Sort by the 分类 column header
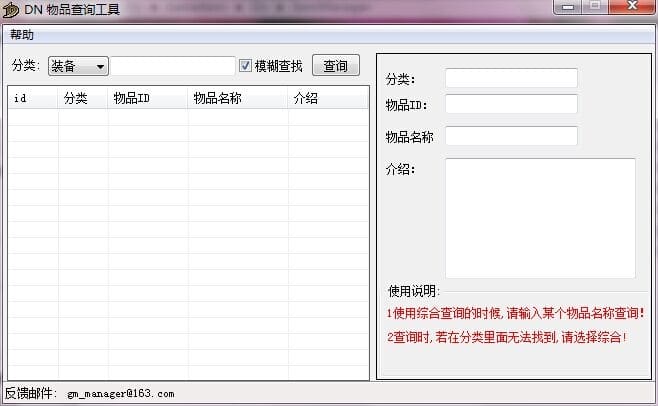The image size is (658, 406). click(x=83, y=98)
